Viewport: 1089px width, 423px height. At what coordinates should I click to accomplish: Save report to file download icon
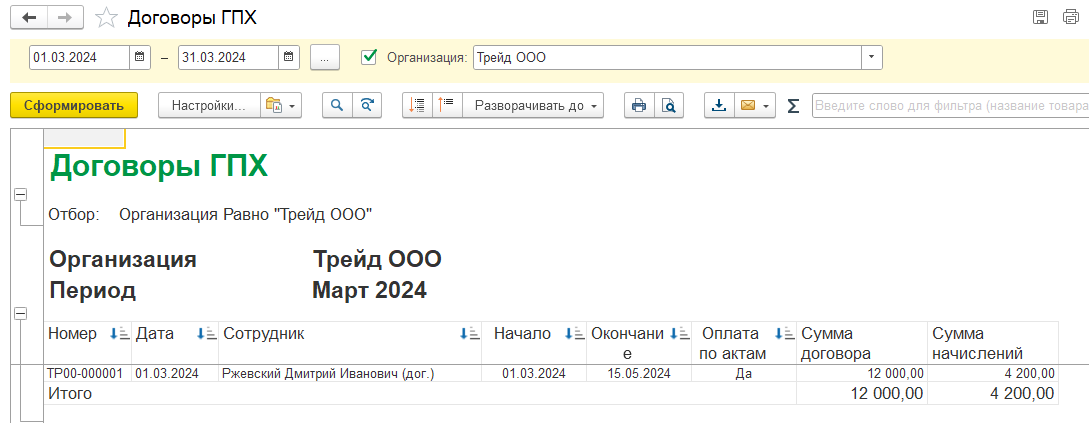[x=719, y=106]
